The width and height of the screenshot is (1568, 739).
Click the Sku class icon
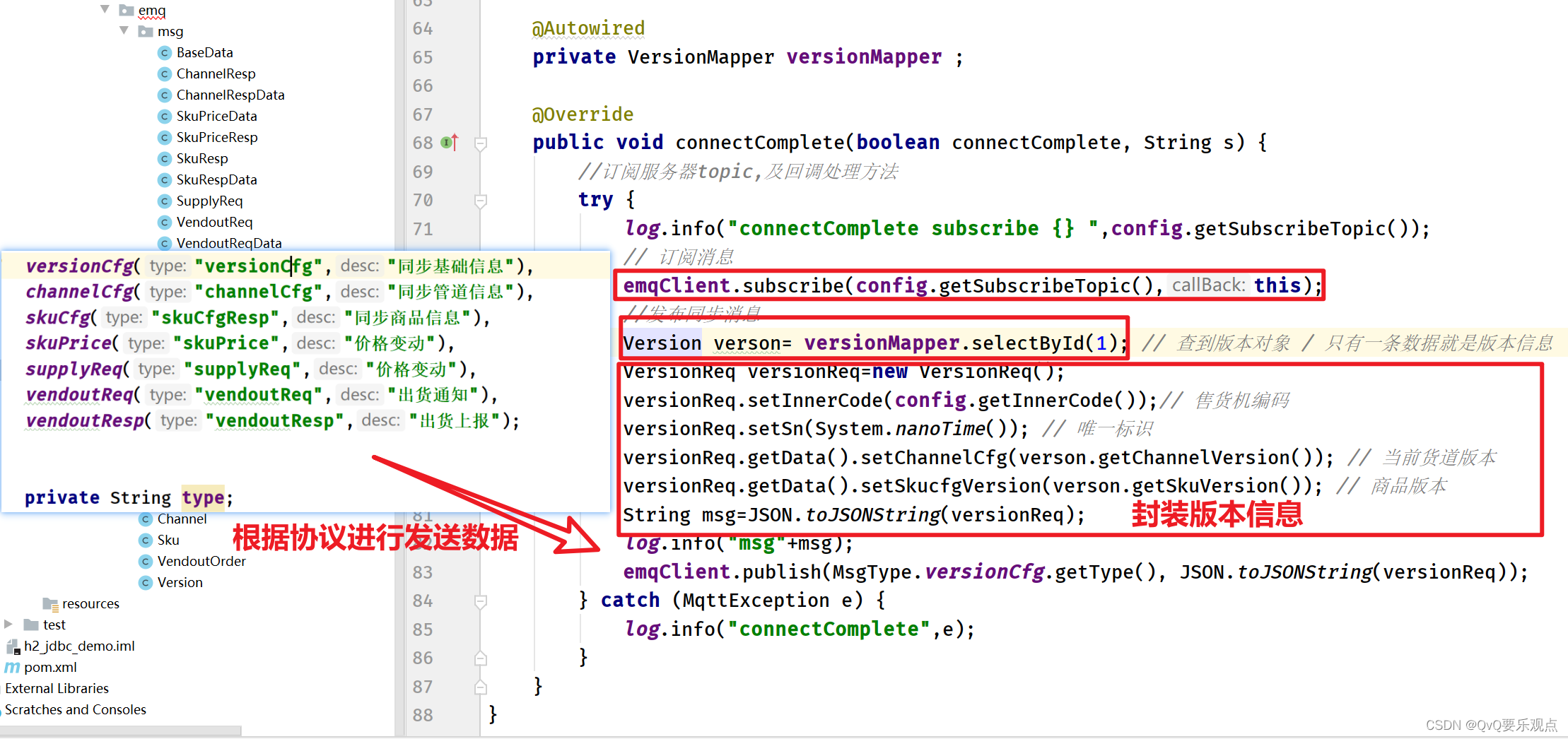tap(146, 540)
